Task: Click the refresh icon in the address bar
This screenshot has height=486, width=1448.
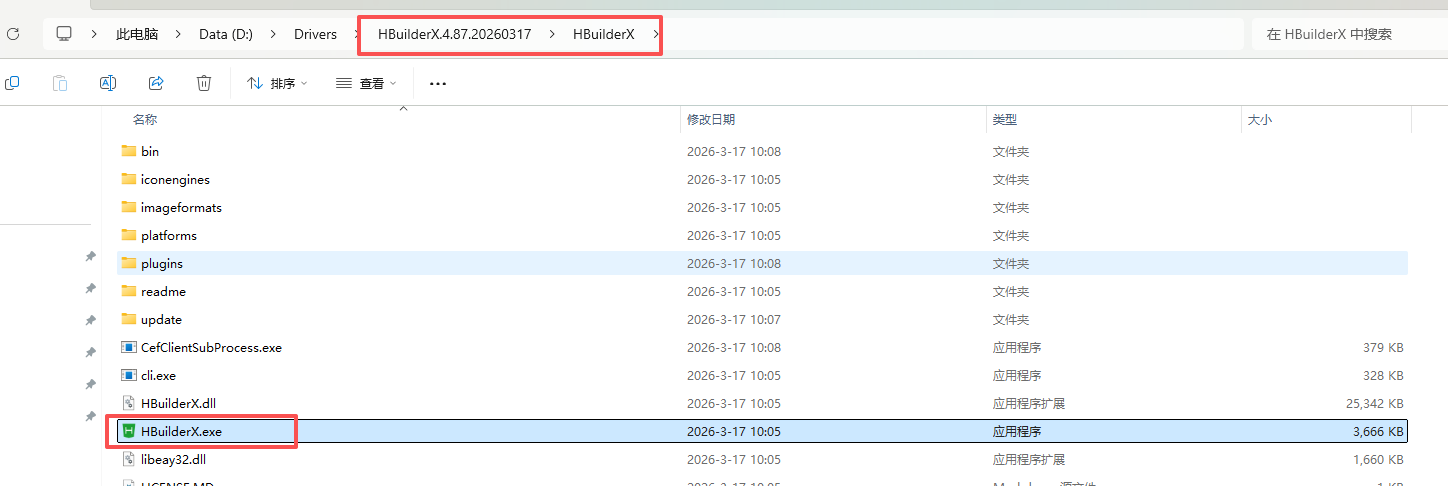Action: [13, 34]
